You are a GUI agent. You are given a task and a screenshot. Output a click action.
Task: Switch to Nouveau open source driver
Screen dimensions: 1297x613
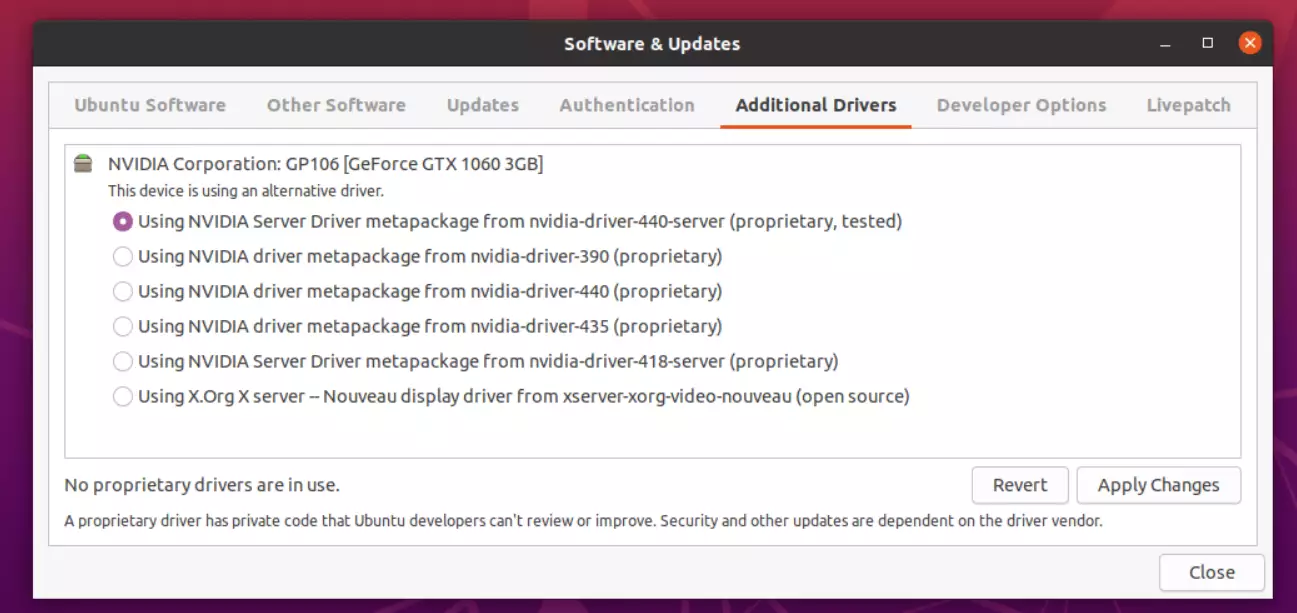tap(512, 396)
